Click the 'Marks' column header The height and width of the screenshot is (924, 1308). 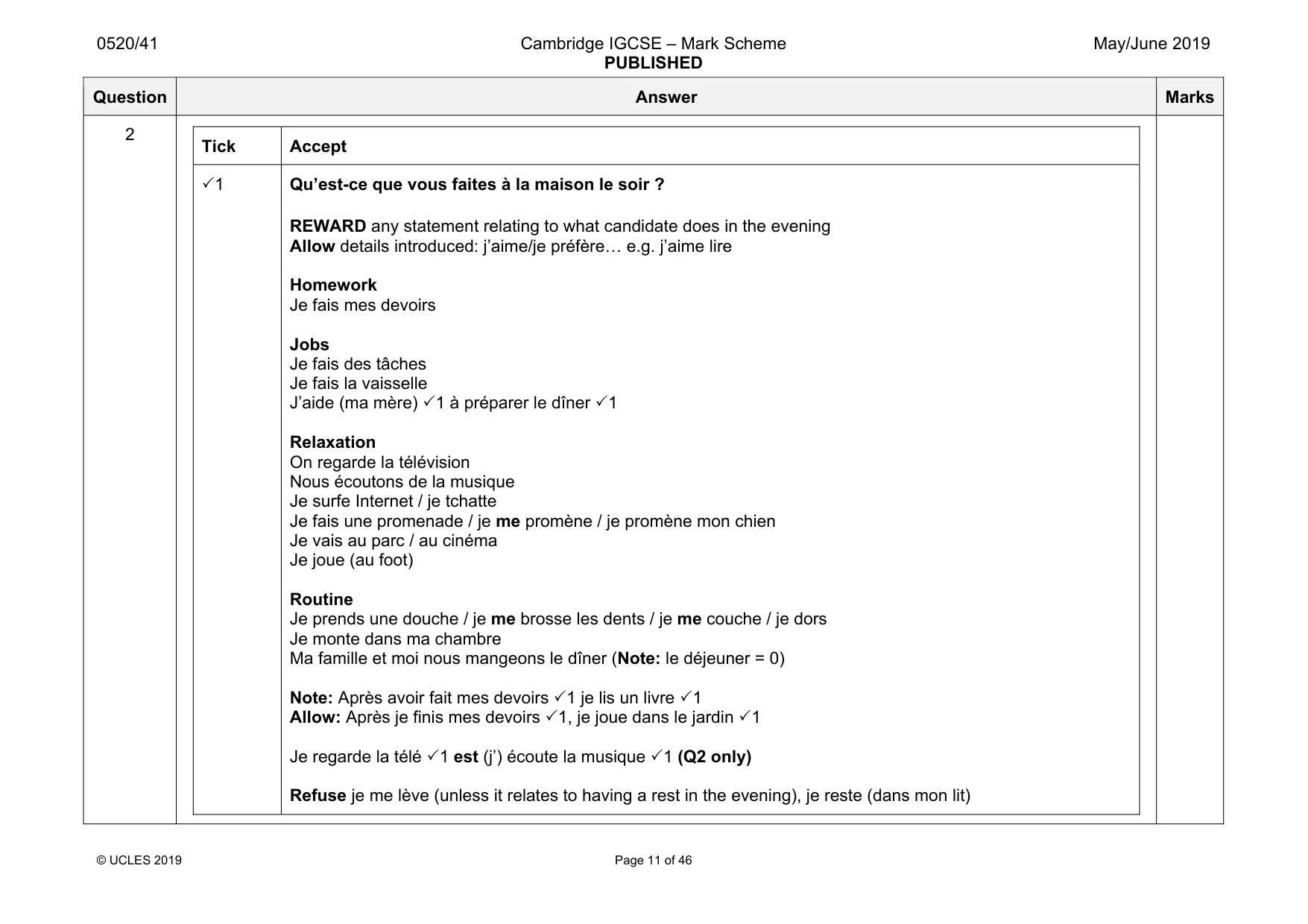pyautogui.click(x=1189, y=98)
